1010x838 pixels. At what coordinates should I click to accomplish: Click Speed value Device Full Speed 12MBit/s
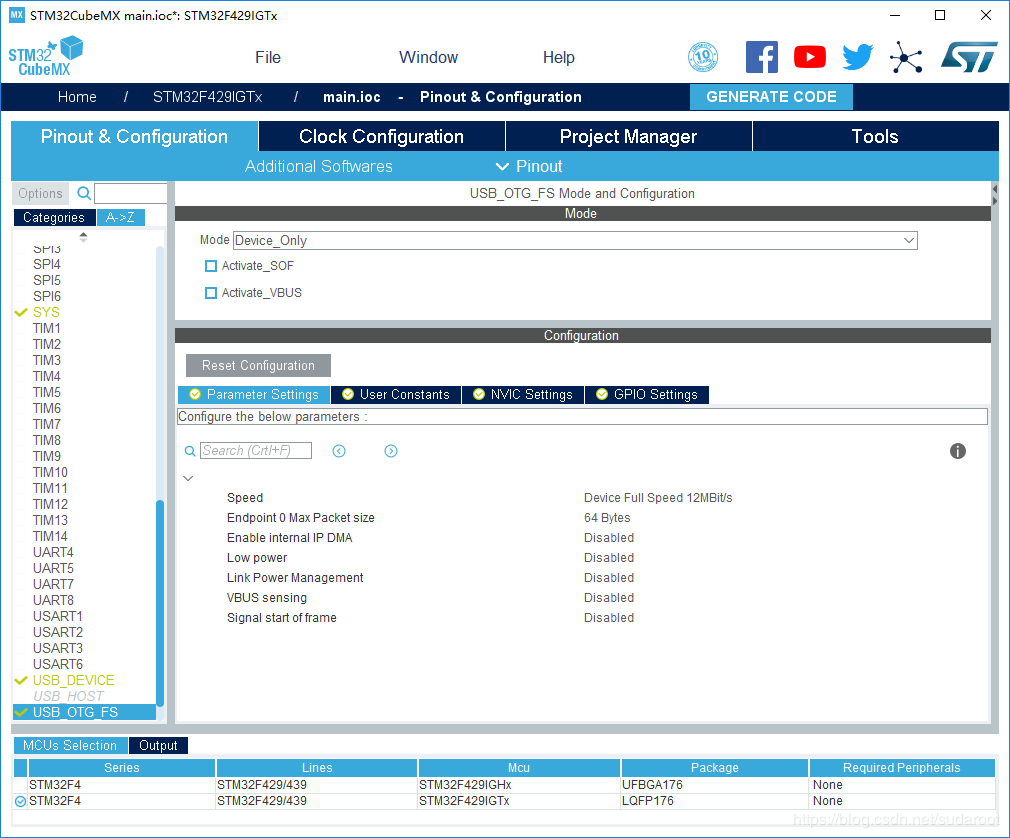coord(658,497)
